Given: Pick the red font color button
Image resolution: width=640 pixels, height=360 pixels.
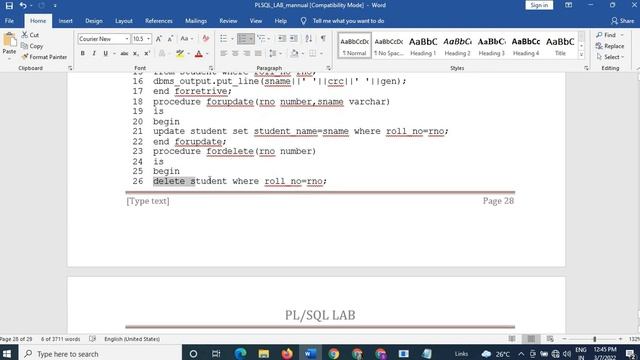Looking at the screenshot, I should pos(199,53).
